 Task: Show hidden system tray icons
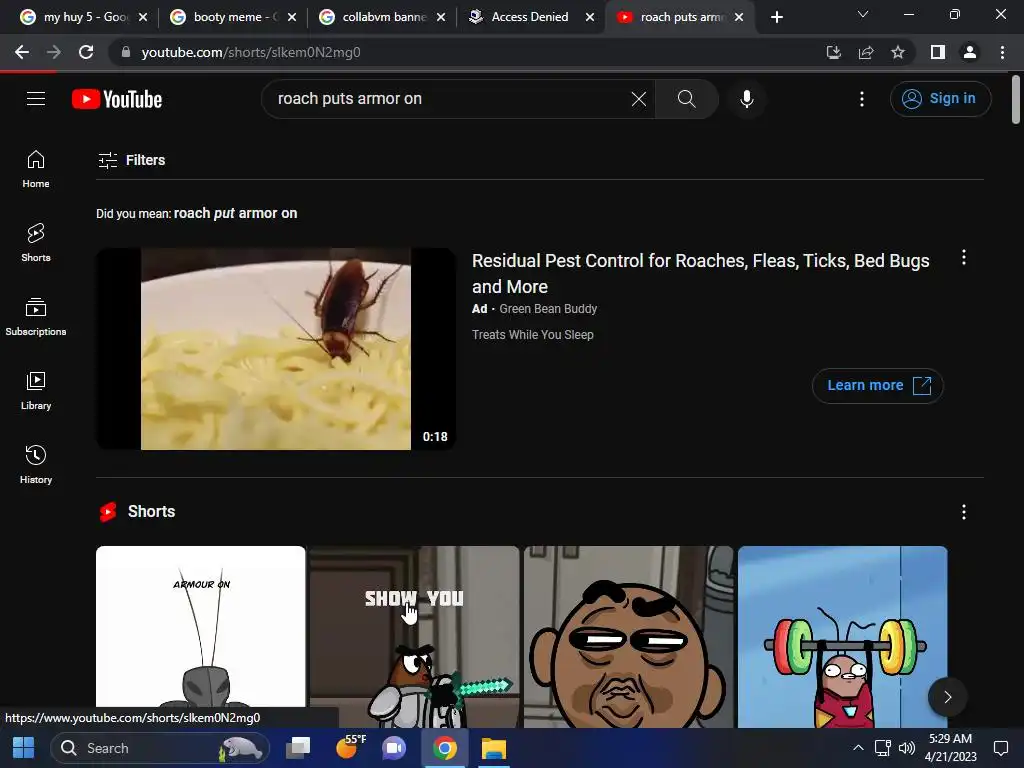[858, 748]
